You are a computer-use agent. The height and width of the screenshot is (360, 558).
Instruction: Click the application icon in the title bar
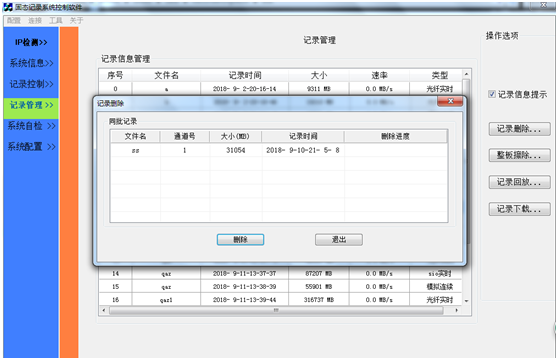7,6
